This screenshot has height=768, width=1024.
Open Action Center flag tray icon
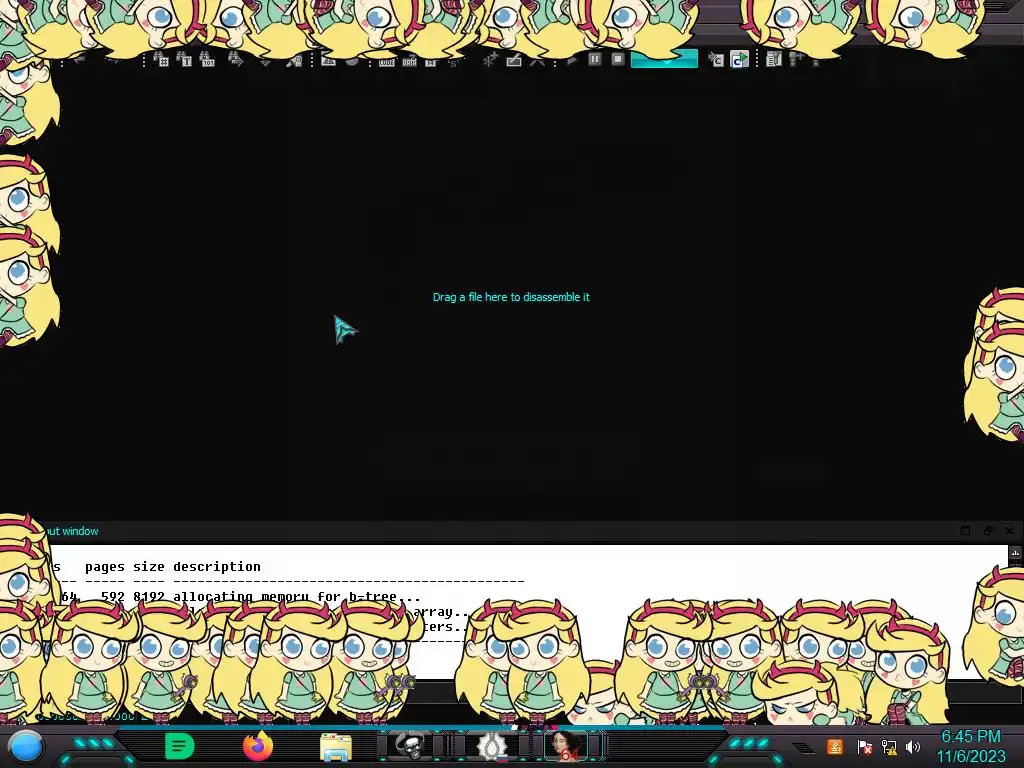(x=864, y=746)
